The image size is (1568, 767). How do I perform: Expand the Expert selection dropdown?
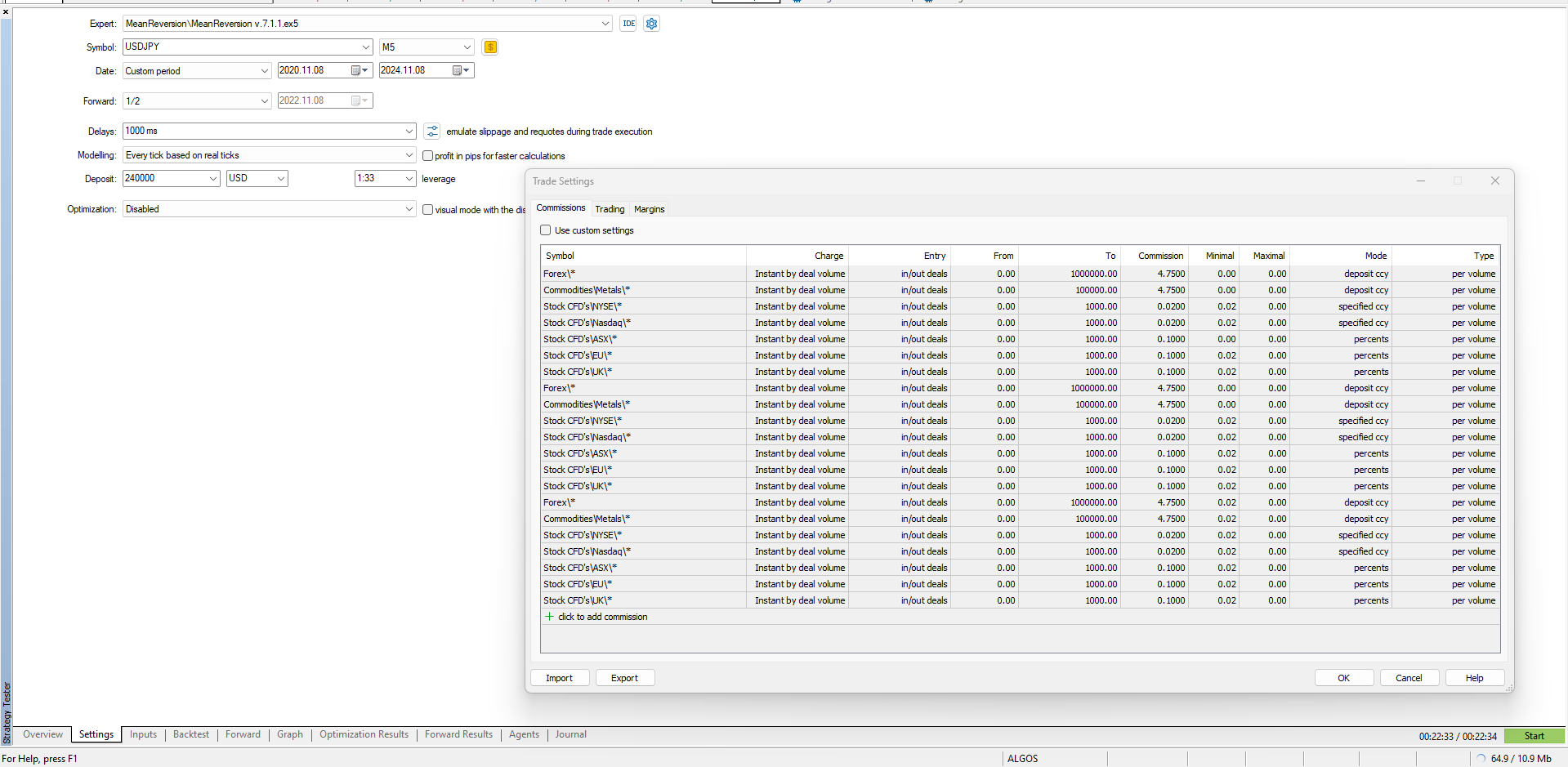tap(605, 24)
